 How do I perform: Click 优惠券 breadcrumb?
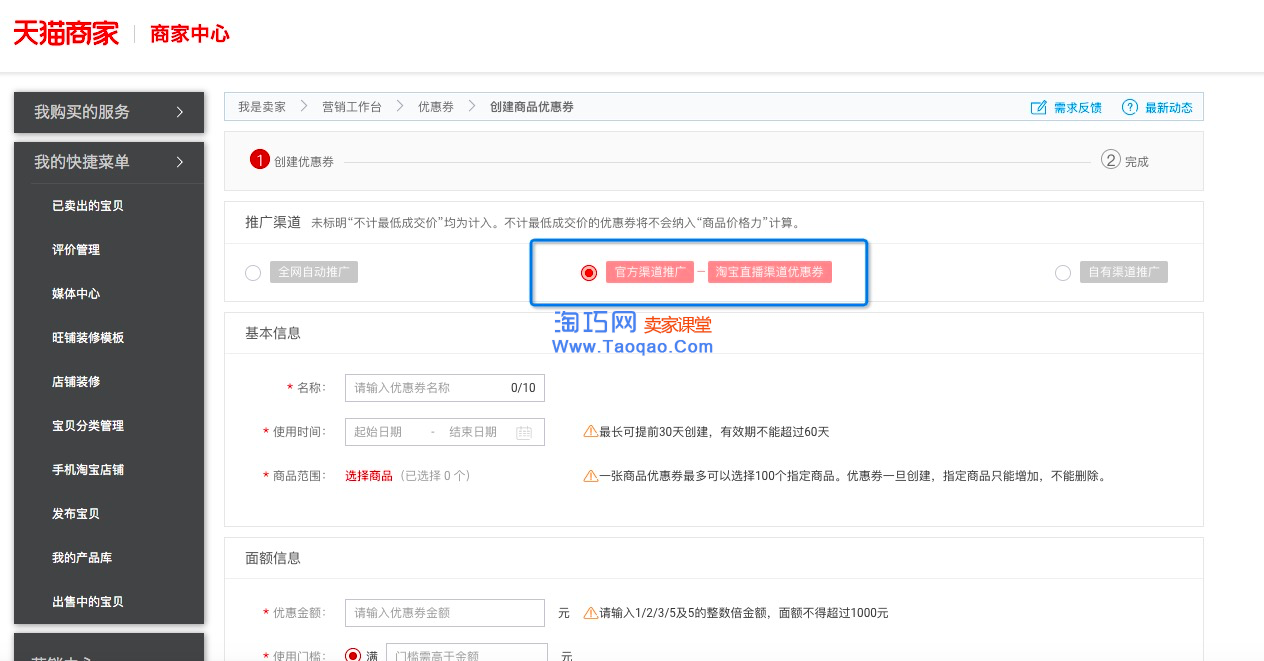pyautogui.click(x=436, y=107)
